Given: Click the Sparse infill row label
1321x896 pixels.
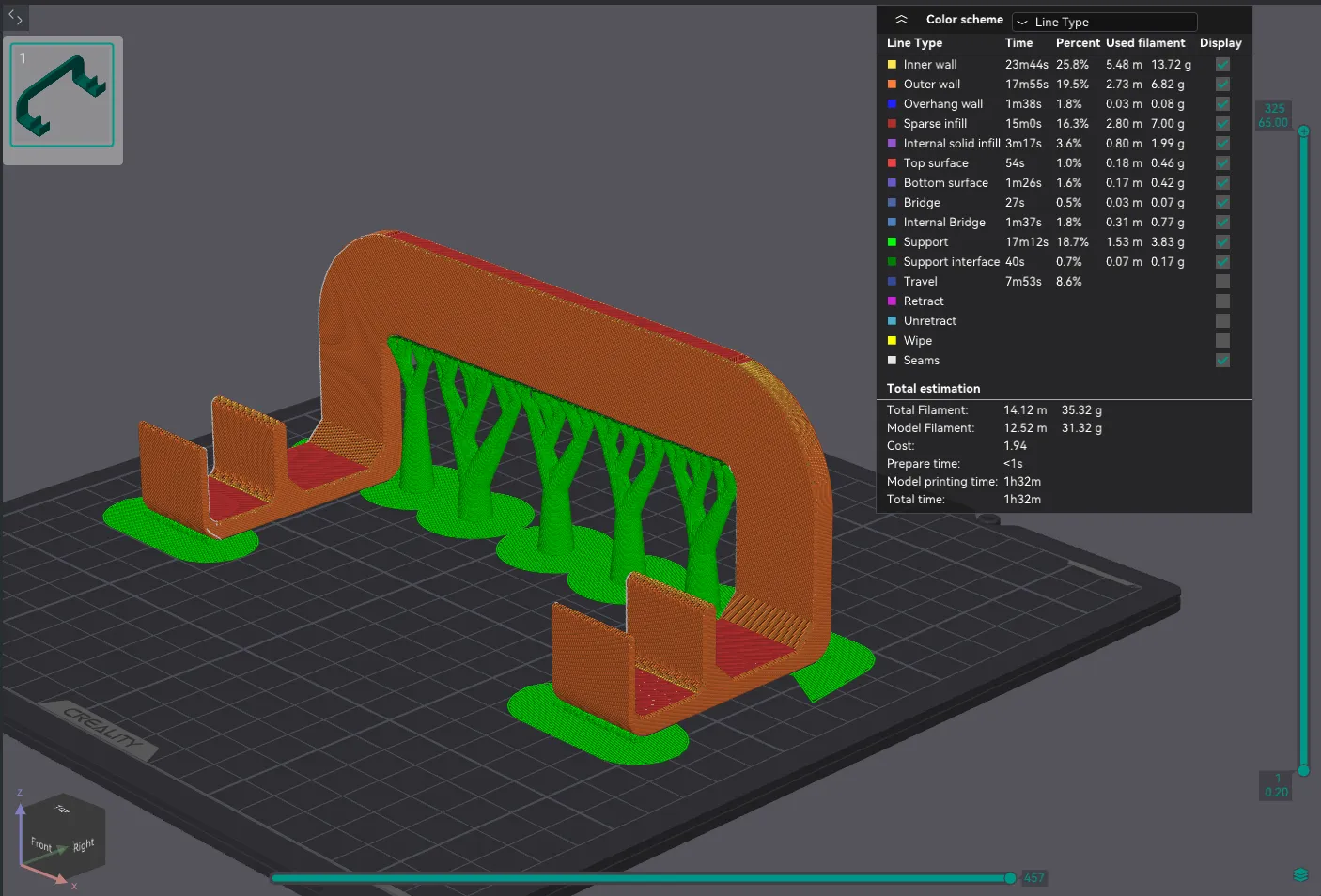Looking at the screenshot, I should point(934,124).
